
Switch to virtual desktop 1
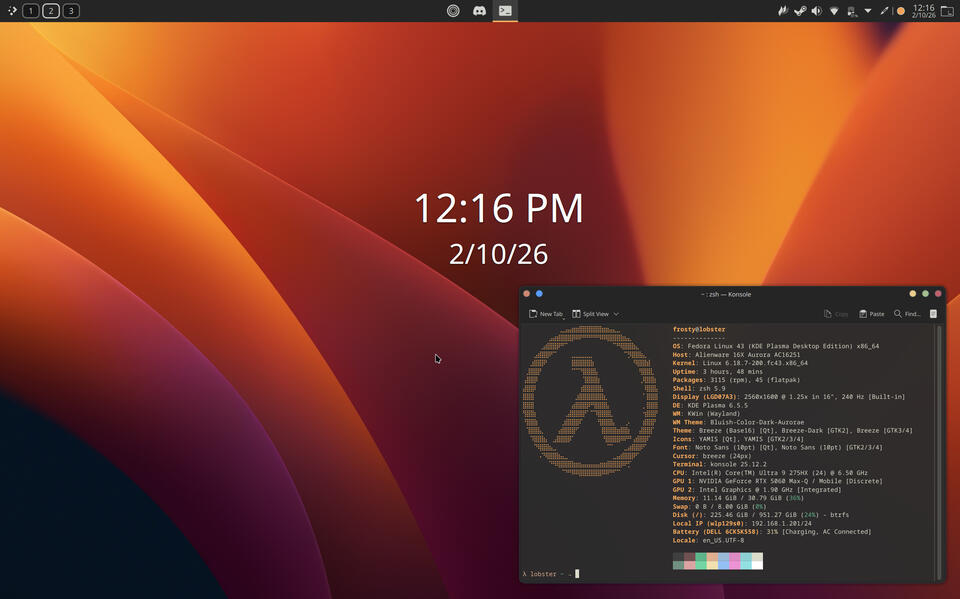(x=31, y=11)
